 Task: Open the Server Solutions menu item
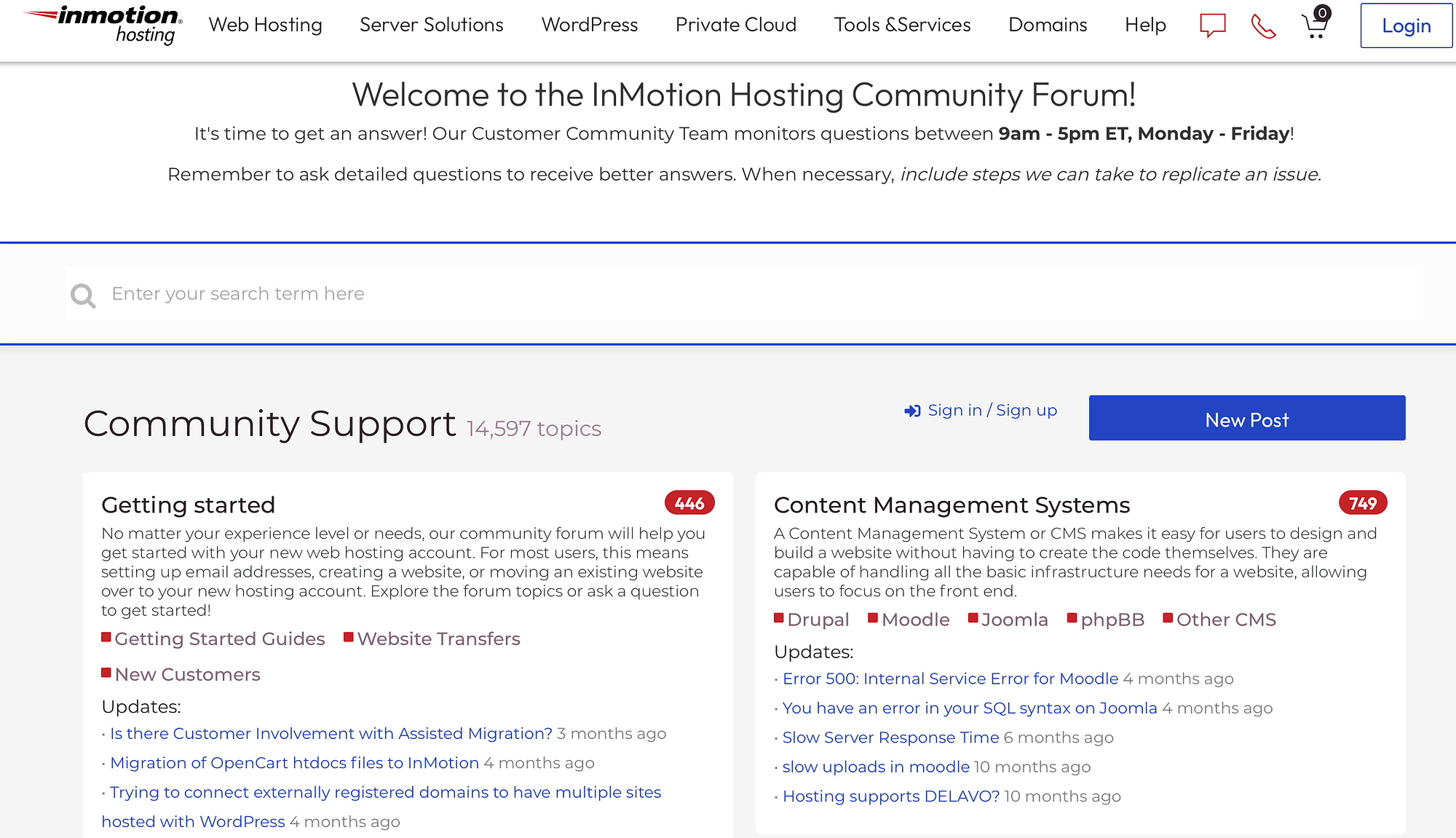432,25
